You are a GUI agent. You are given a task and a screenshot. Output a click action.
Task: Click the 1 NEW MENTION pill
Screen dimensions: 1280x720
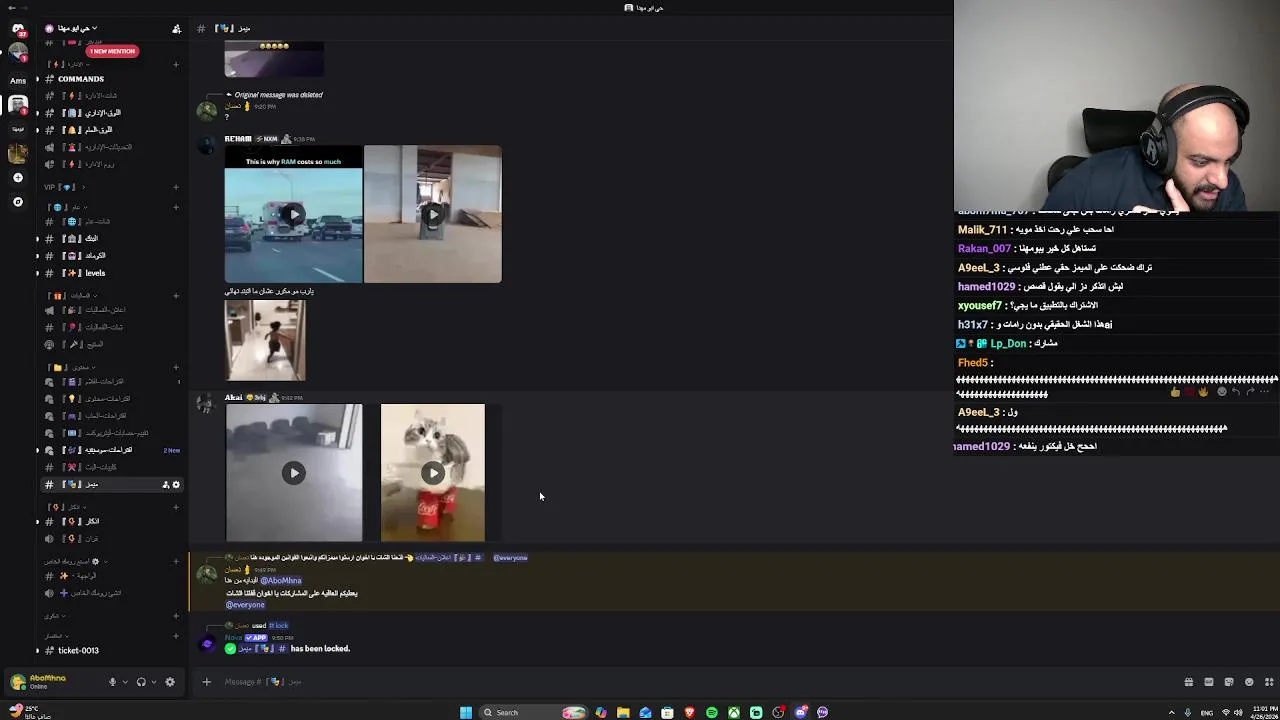click(112, 51)
